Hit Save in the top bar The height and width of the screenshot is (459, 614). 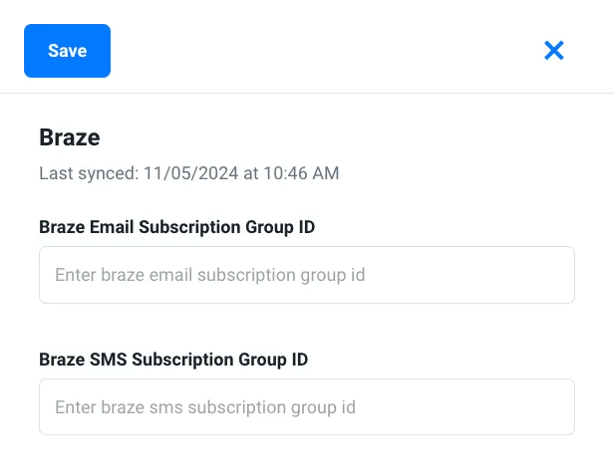67,51
